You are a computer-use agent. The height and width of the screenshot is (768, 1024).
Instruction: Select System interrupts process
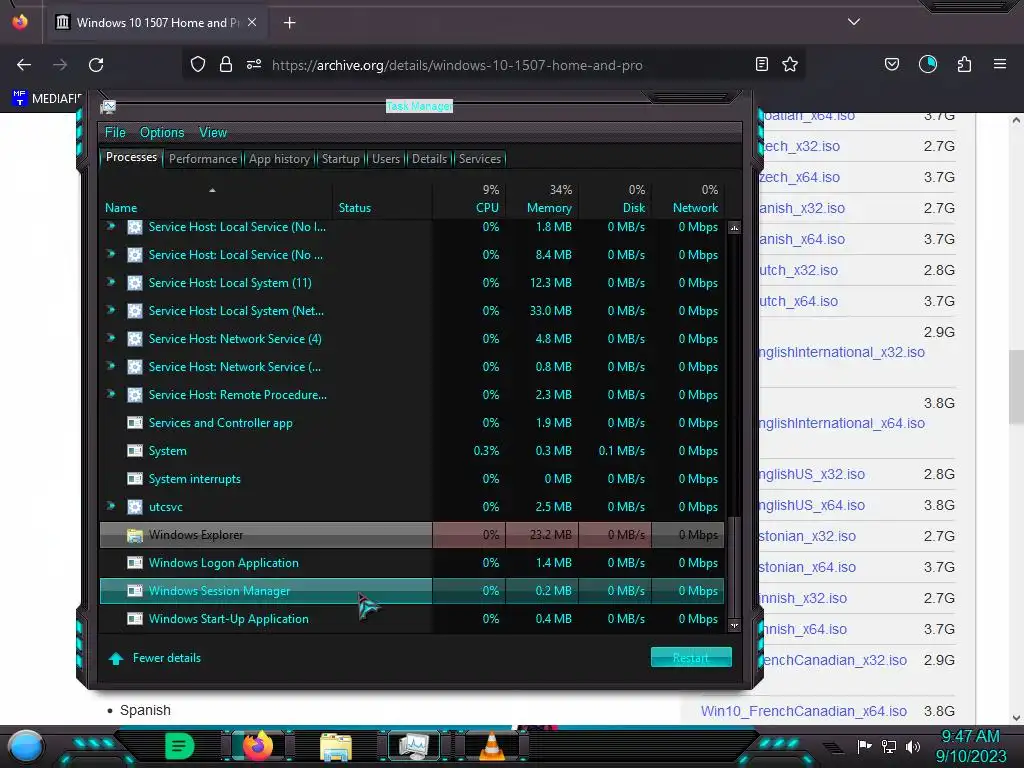(411, 479)
